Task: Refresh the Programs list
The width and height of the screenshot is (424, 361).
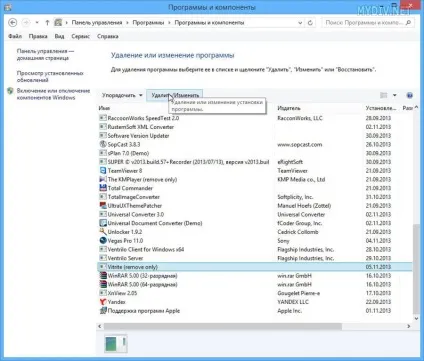Action: [x=310, y=23]
